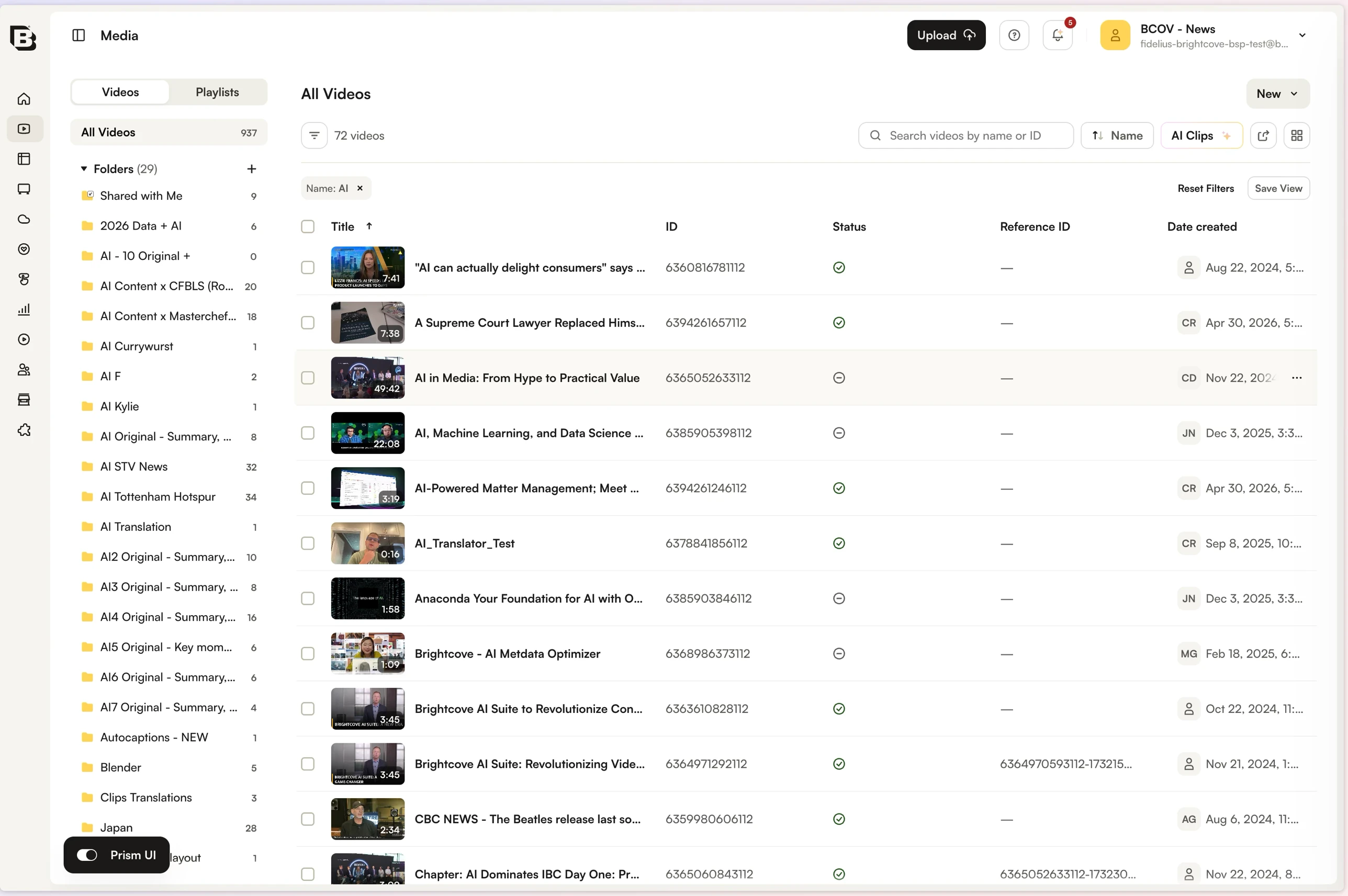Open the filter icon next to 72 videos
The width and height of the screenshot is (1348, 896).
[x=314, y=135]
